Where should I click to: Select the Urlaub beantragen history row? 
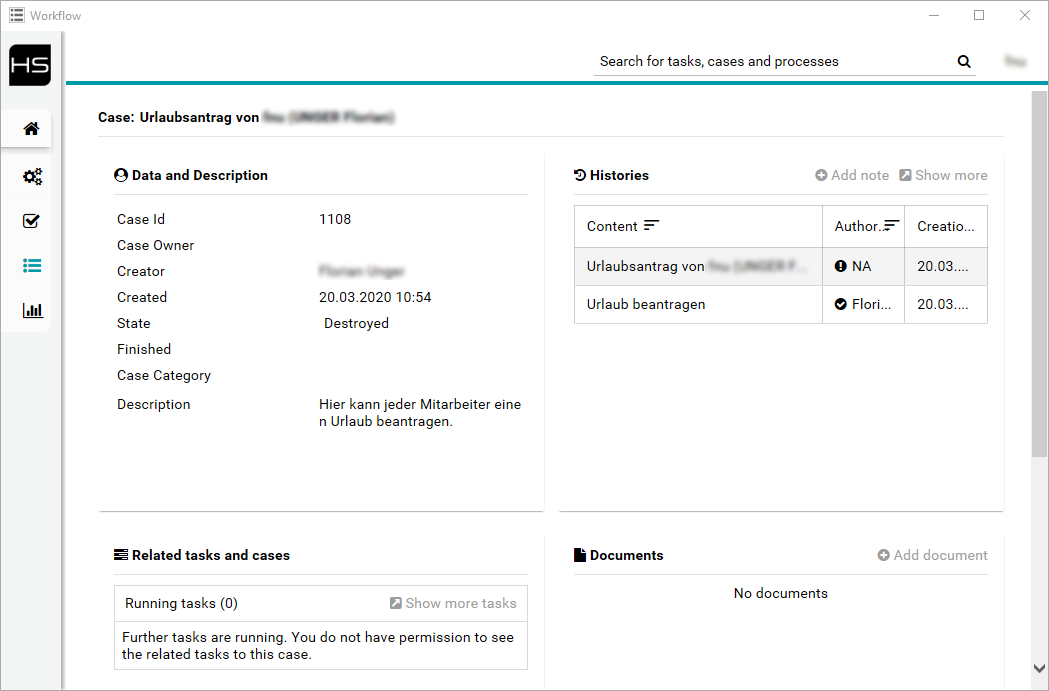[781, 304]
